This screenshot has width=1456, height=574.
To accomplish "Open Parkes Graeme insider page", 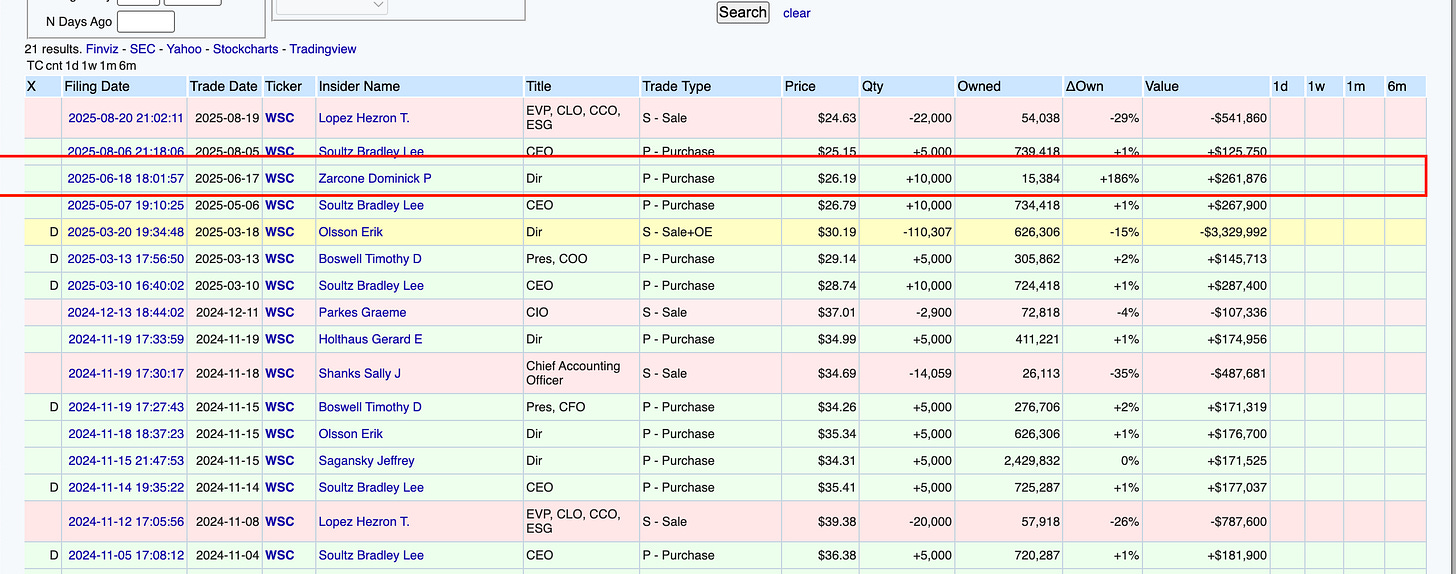I will (x=363, y=313).
